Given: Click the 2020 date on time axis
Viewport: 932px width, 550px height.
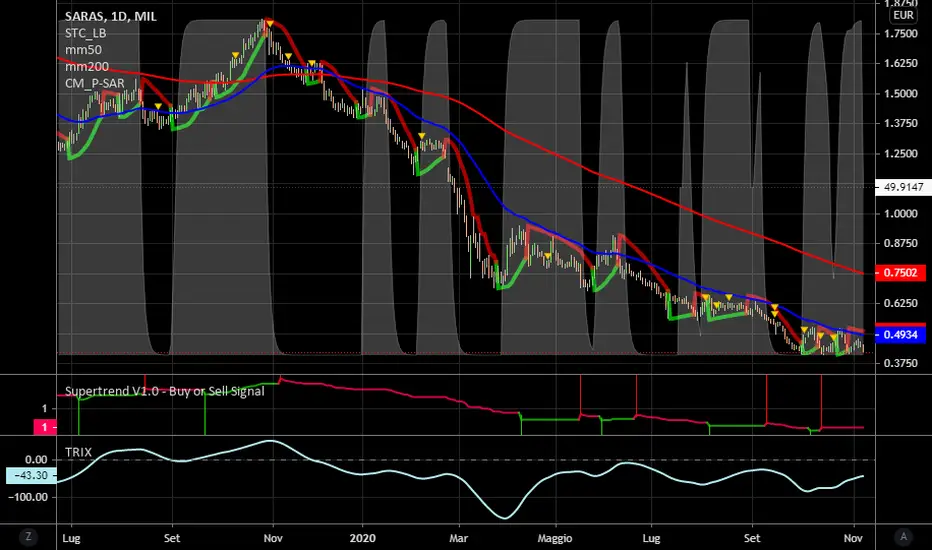Looking at the screenshot, I should (363, 538).
